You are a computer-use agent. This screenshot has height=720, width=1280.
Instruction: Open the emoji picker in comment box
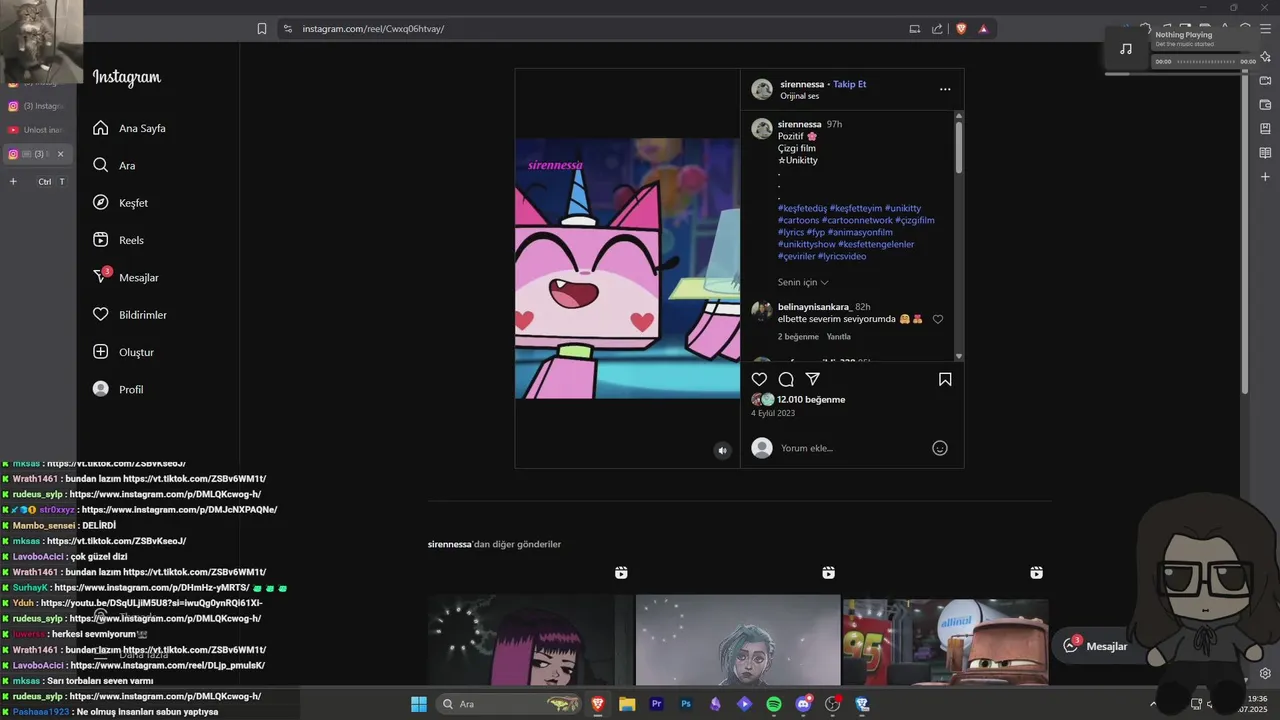click(940, 448)
